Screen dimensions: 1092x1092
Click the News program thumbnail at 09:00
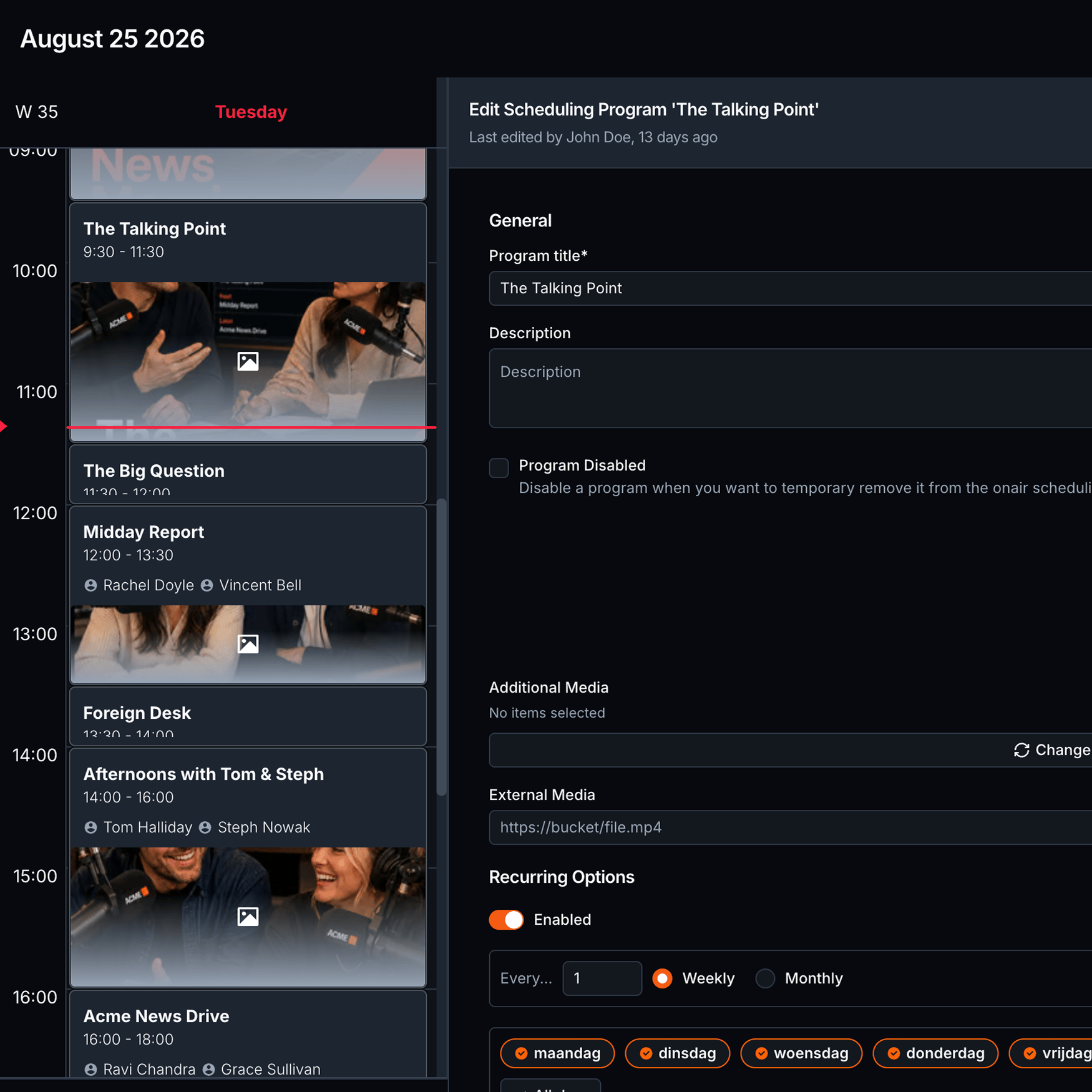tap(248, 173)
